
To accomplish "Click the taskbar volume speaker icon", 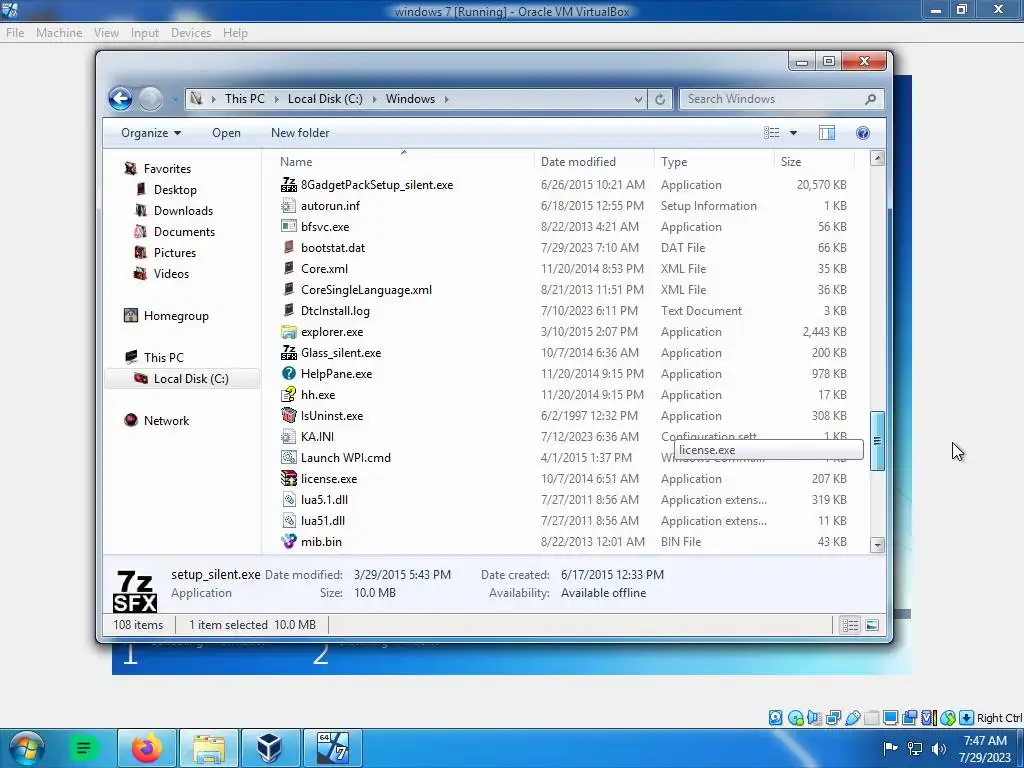I will point(939,749).
